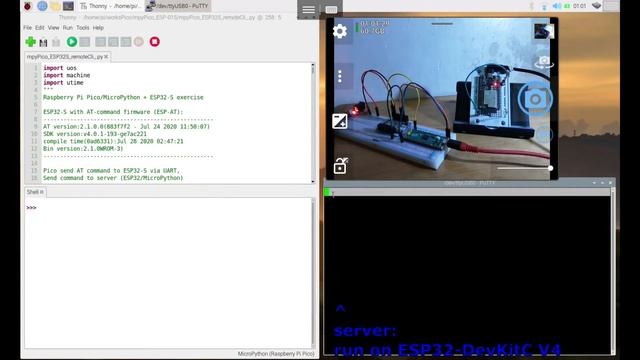This screenshot has height=360, width=640.
Task: Select the Shell tab
Action: coord(35,192)
